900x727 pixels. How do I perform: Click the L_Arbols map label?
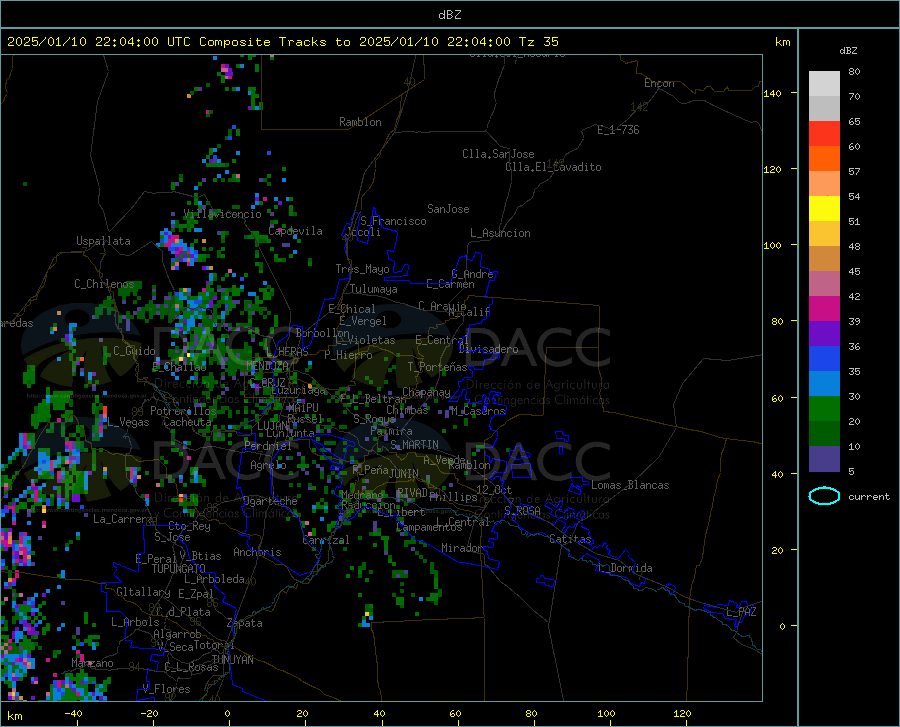(135, 622)
